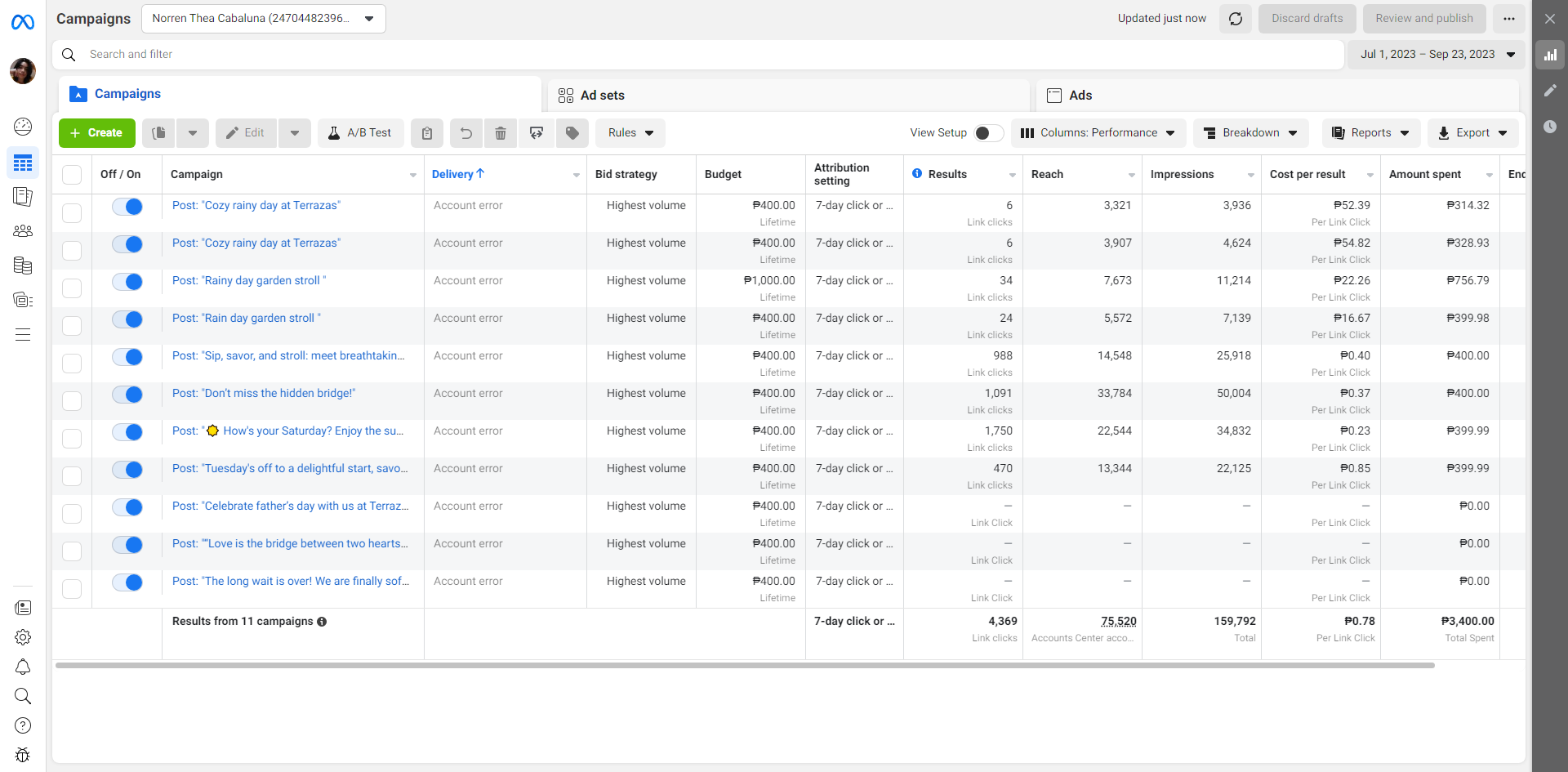Open Ads reporting icon in sidebar
The height and width of the screenshot is (772, 1568).
pyautogui.click(x=23, y=196)
